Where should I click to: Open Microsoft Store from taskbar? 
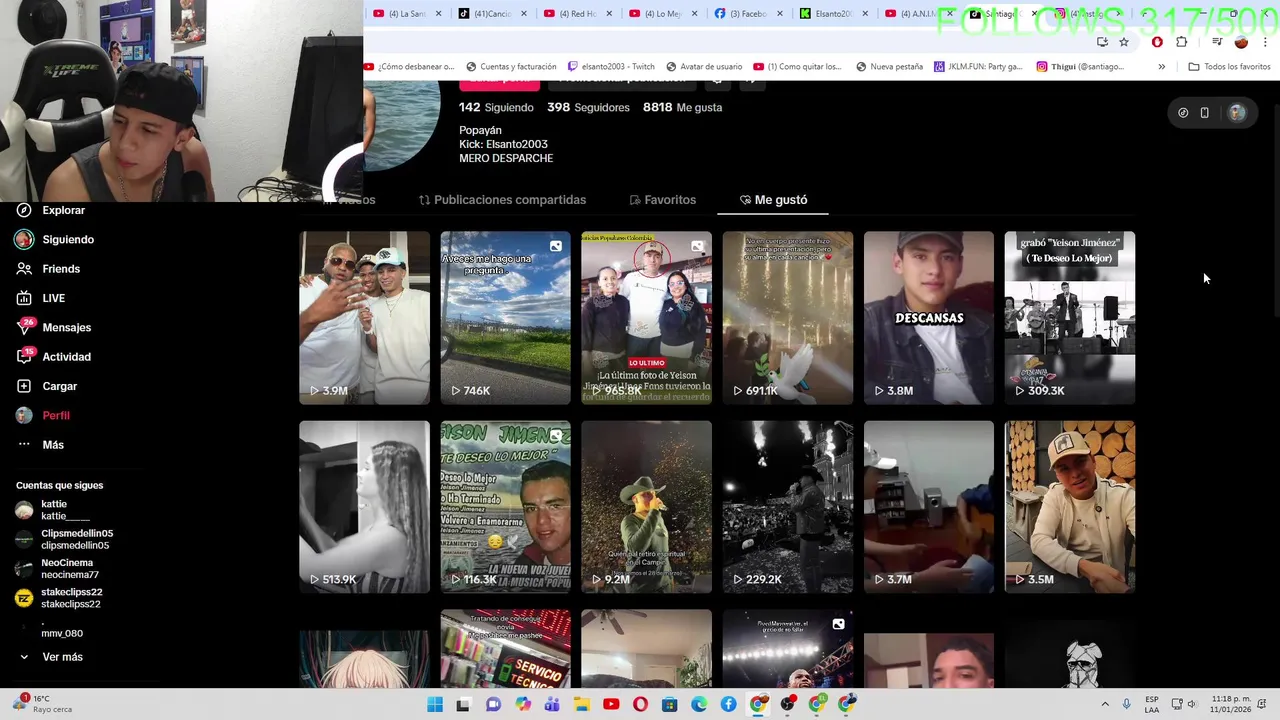point(669,704)
